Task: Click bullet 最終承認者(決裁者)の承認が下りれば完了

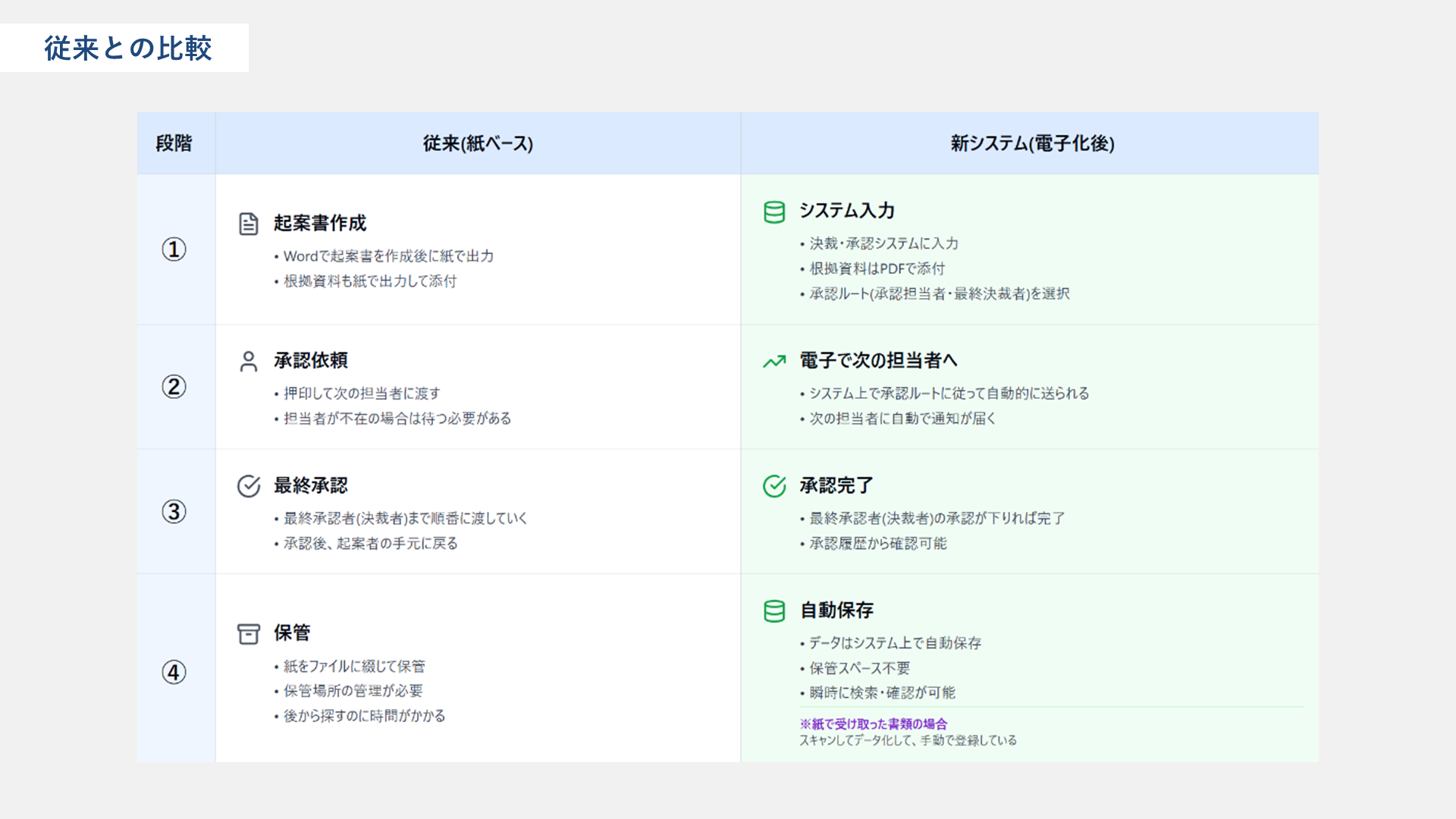Action: tap(933, 519)
